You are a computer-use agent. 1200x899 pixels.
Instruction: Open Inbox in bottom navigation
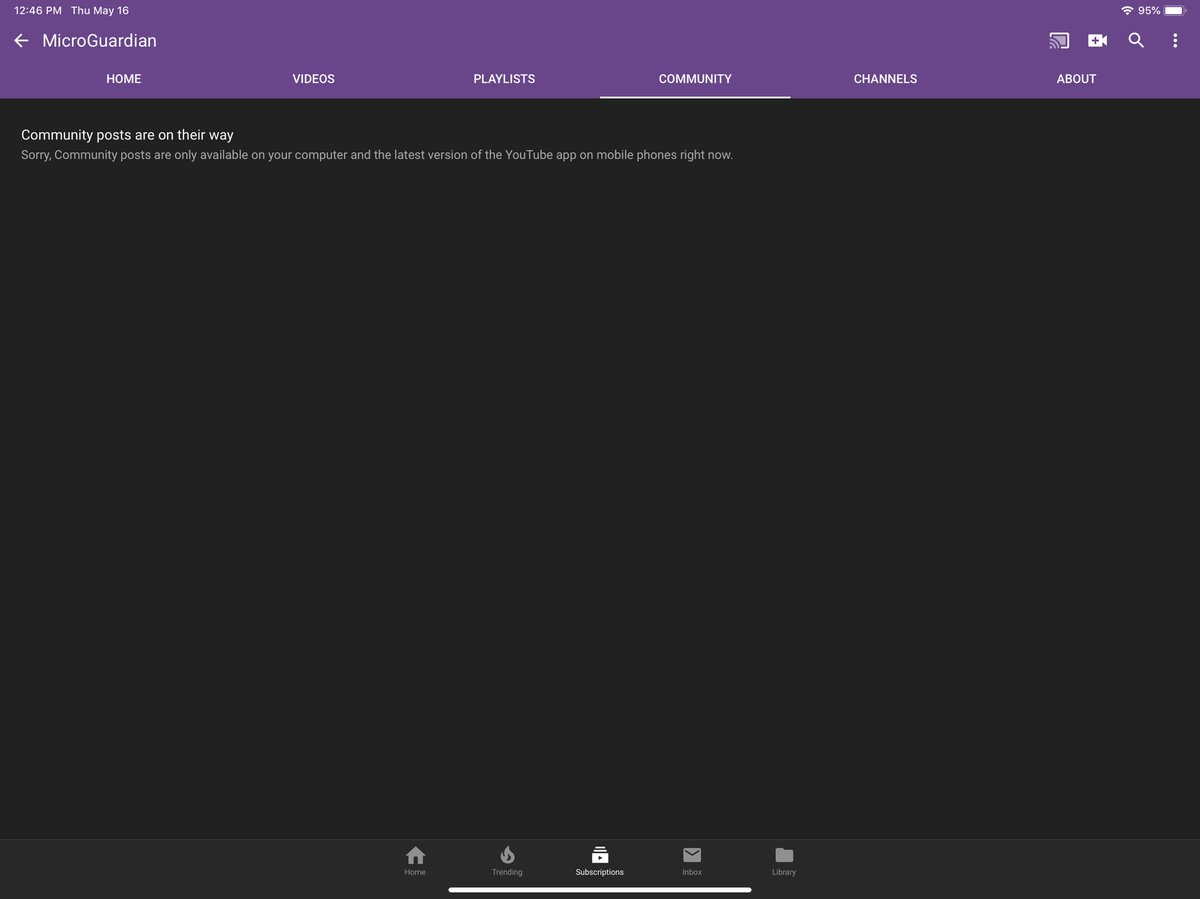692,861
